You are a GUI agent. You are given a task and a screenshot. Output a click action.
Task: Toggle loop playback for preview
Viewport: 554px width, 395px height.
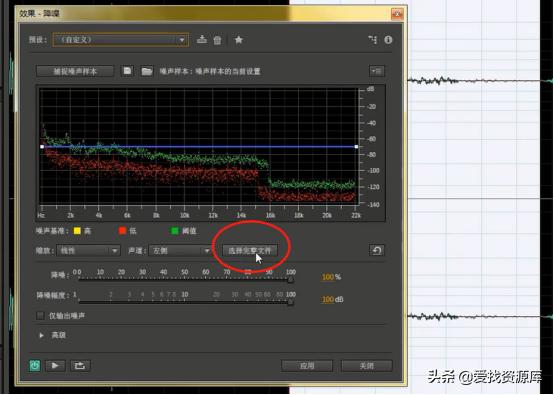80,365
